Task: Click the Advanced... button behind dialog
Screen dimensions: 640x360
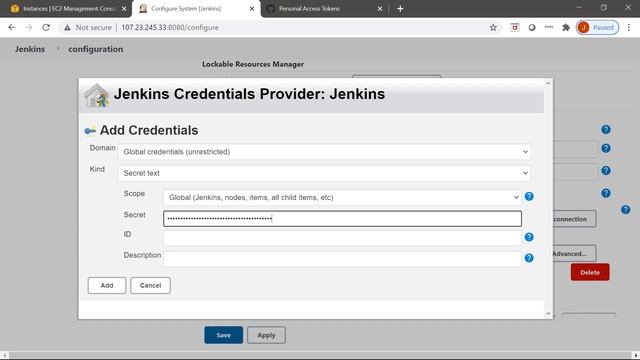Action: point(574,253)
